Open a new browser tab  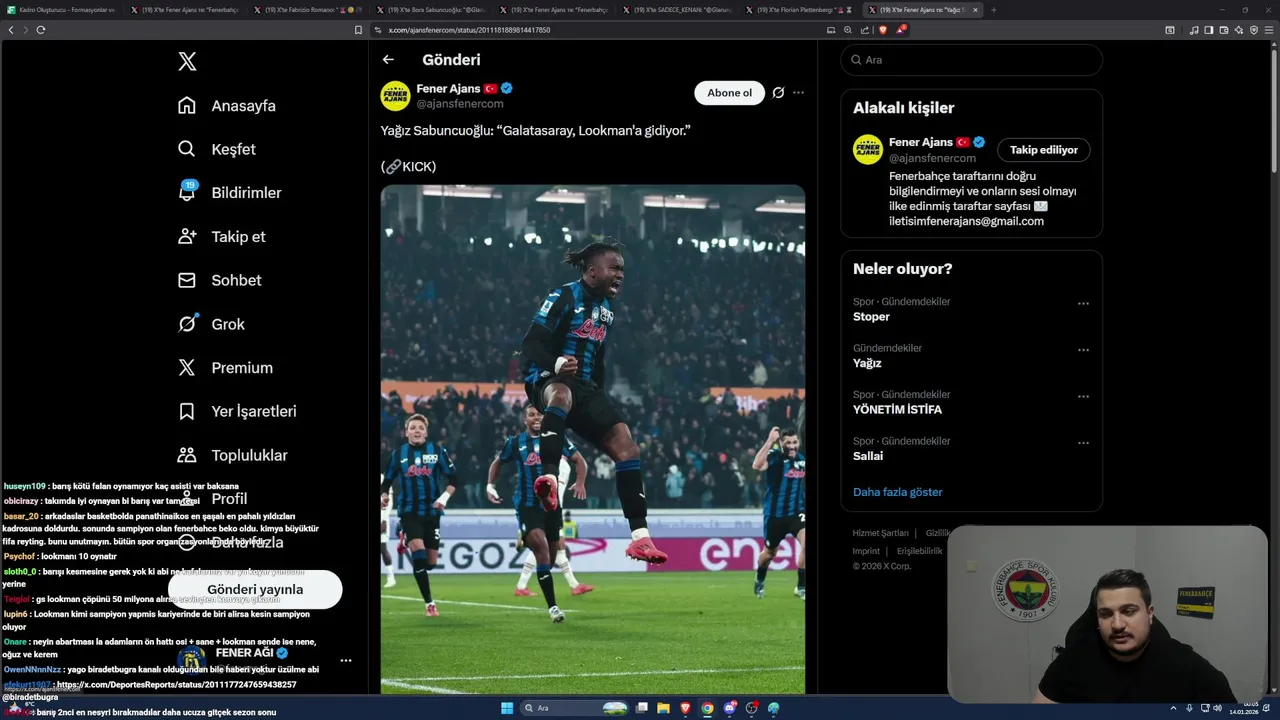click(993, 10)
